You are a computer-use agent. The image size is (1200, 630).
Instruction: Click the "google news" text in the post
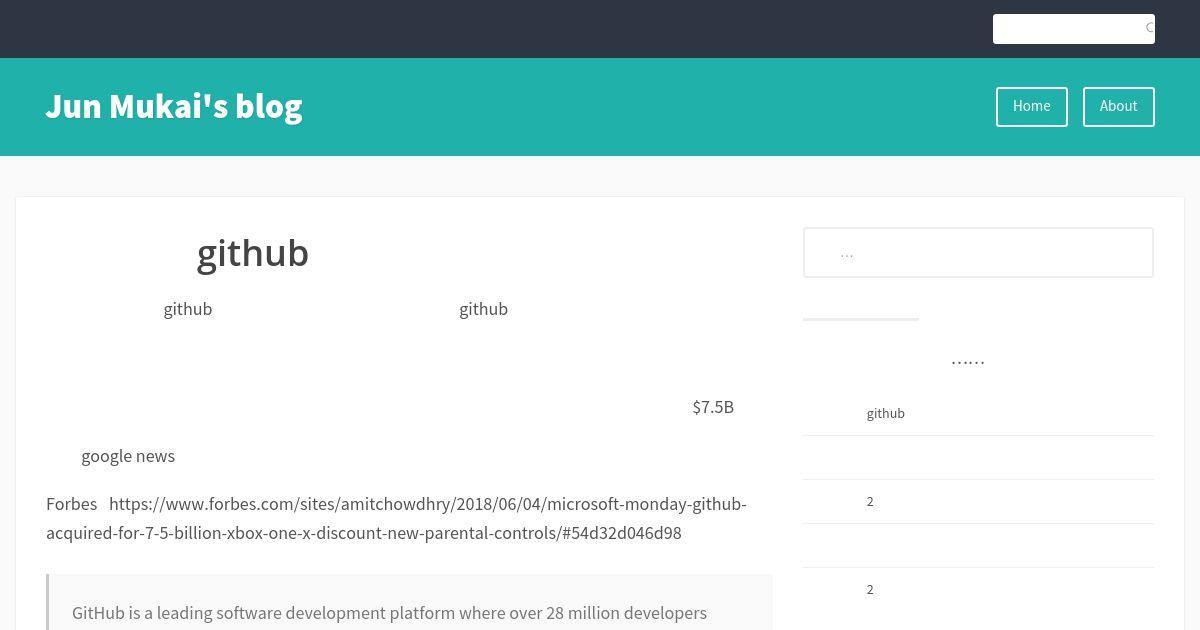128,456
